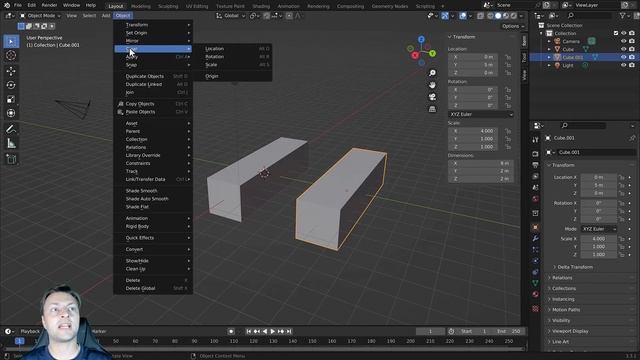
Task: Expand Camera row in outliner
Action: click(x=549, y=41)
